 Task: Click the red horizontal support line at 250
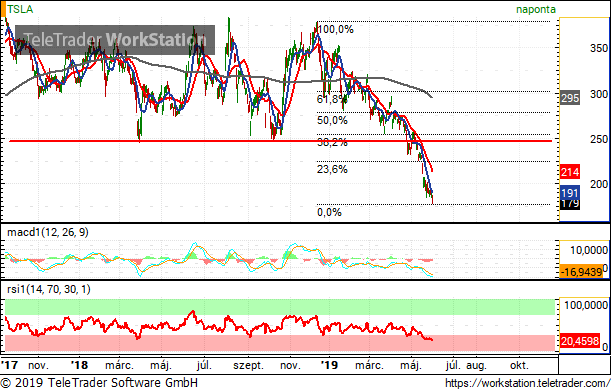(281, 141)
